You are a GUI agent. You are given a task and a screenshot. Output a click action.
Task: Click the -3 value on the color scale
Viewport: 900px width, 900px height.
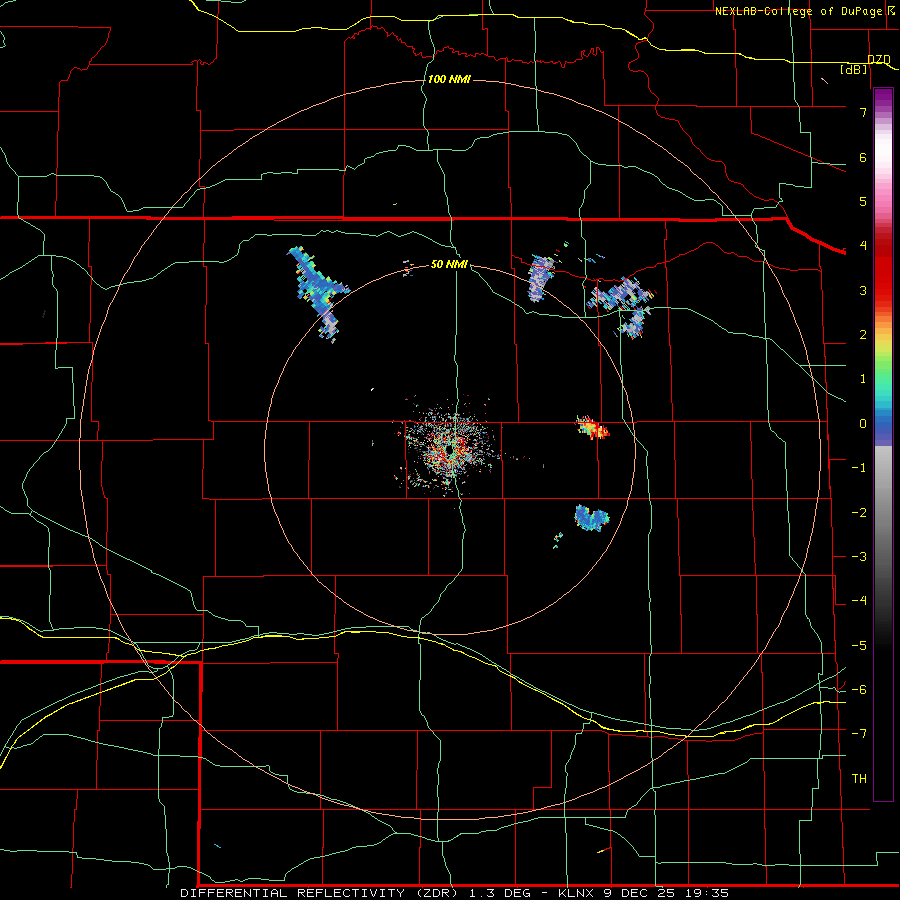click(859, 557)
